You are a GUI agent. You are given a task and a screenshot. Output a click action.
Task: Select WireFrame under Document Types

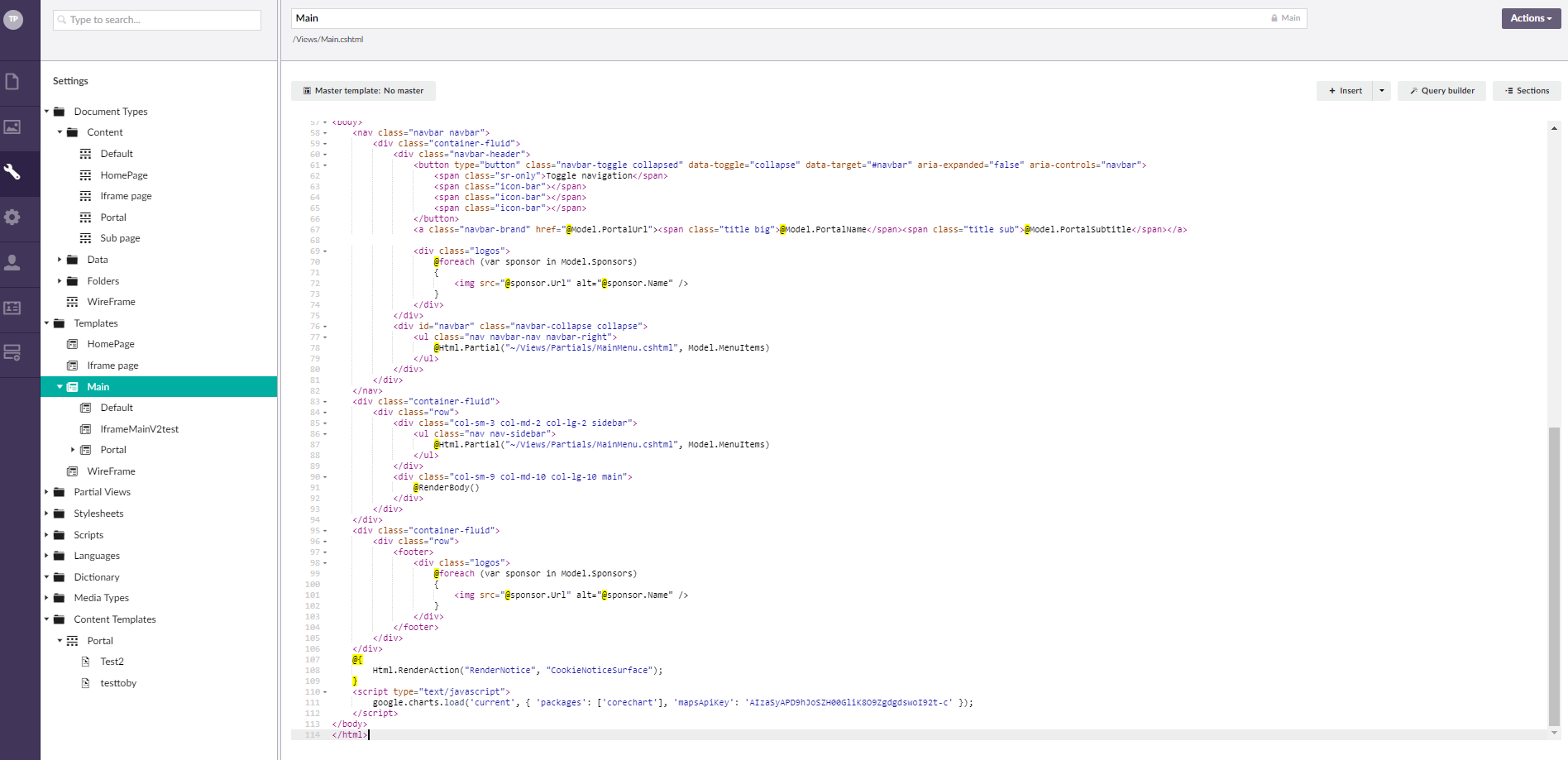(111, 302)
